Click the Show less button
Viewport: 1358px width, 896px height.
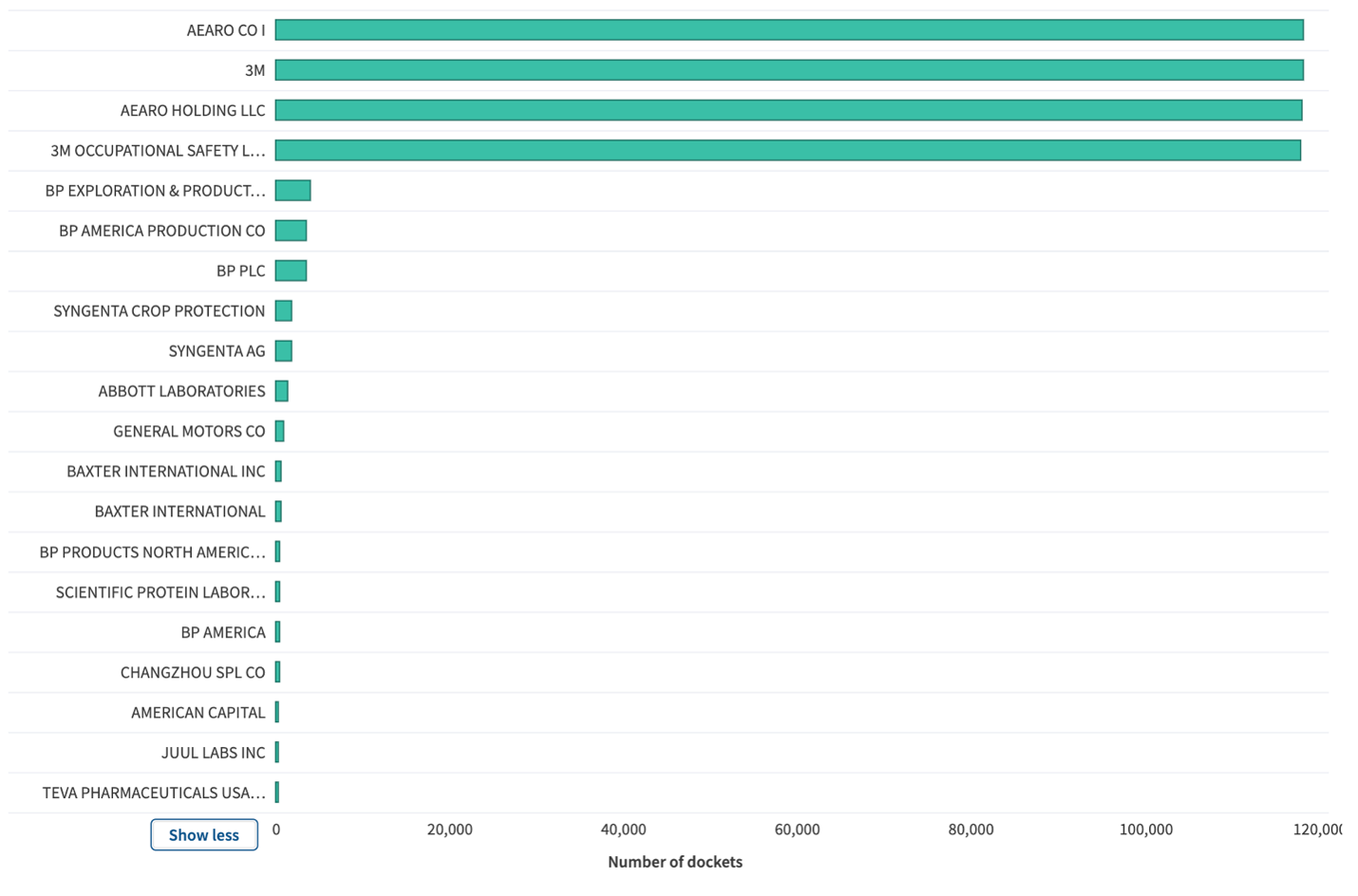(203, 835)
